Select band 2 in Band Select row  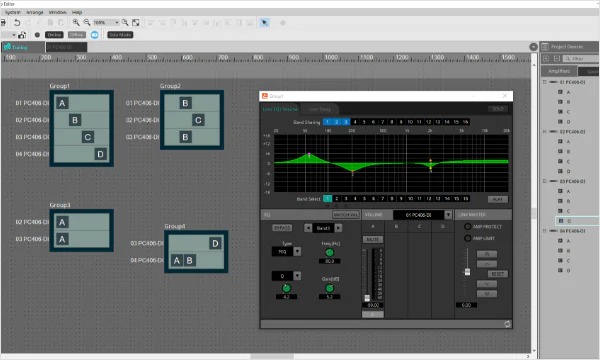(336, 199)
